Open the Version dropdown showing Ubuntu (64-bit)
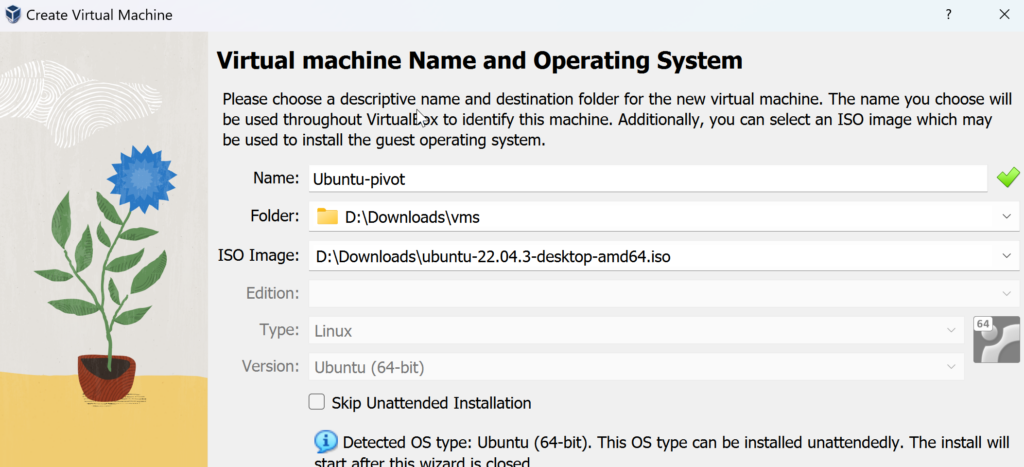The image size is (1024, 467). click(636, 367)
